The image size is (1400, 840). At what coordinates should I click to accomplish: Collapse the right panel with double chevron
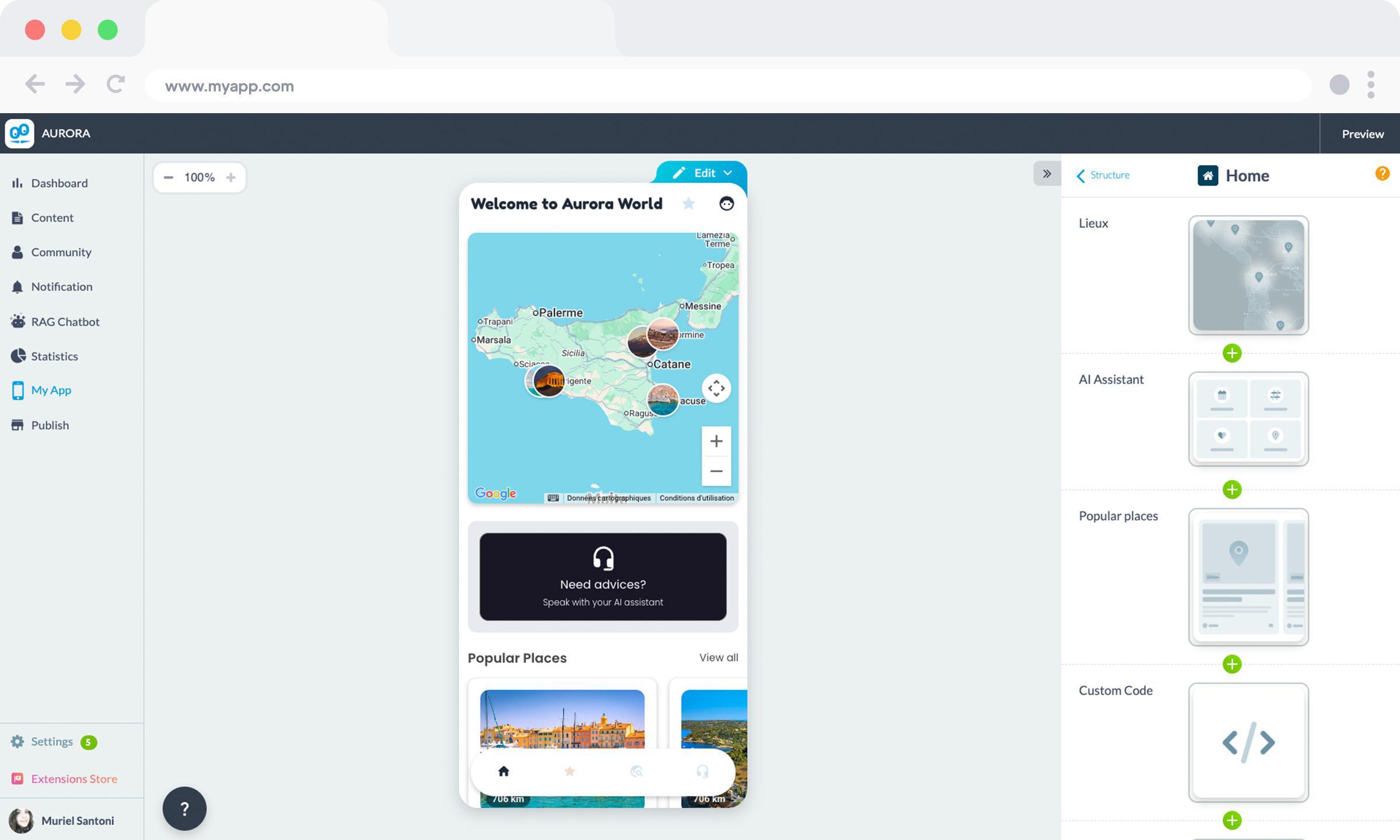point(1047,174)
